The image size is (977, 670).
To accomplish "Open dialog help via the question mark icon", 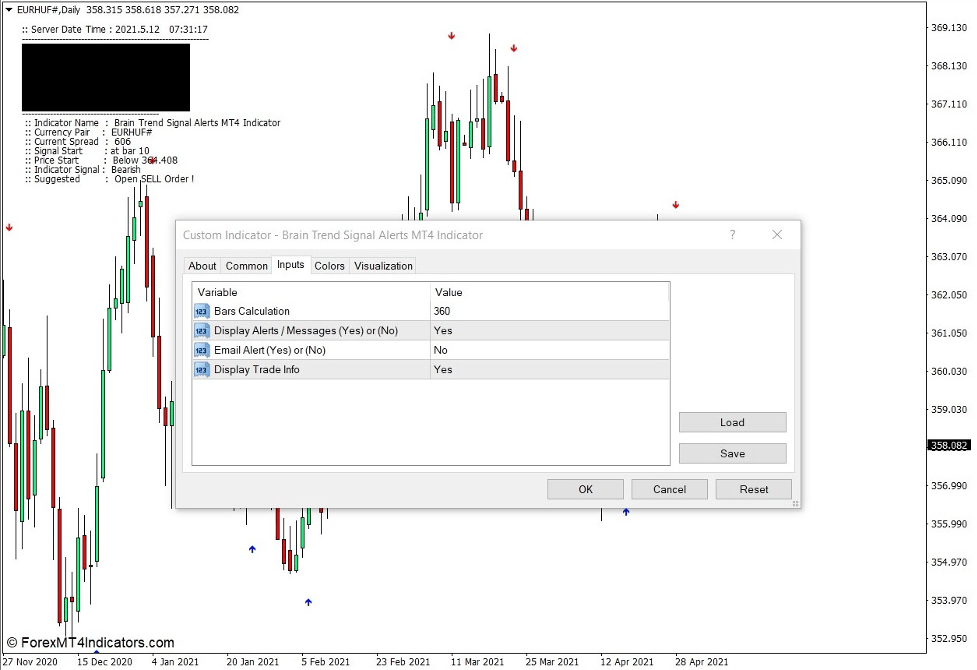I will (x=732, y=234).
